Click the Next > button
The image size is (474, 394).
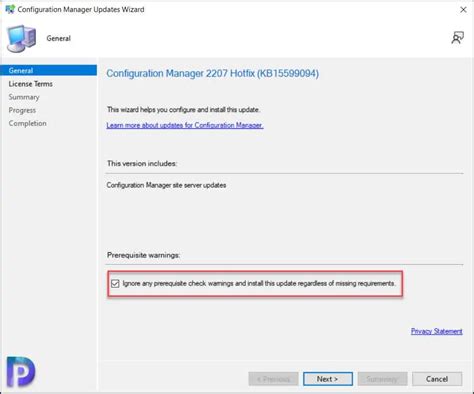coord(328,379)
